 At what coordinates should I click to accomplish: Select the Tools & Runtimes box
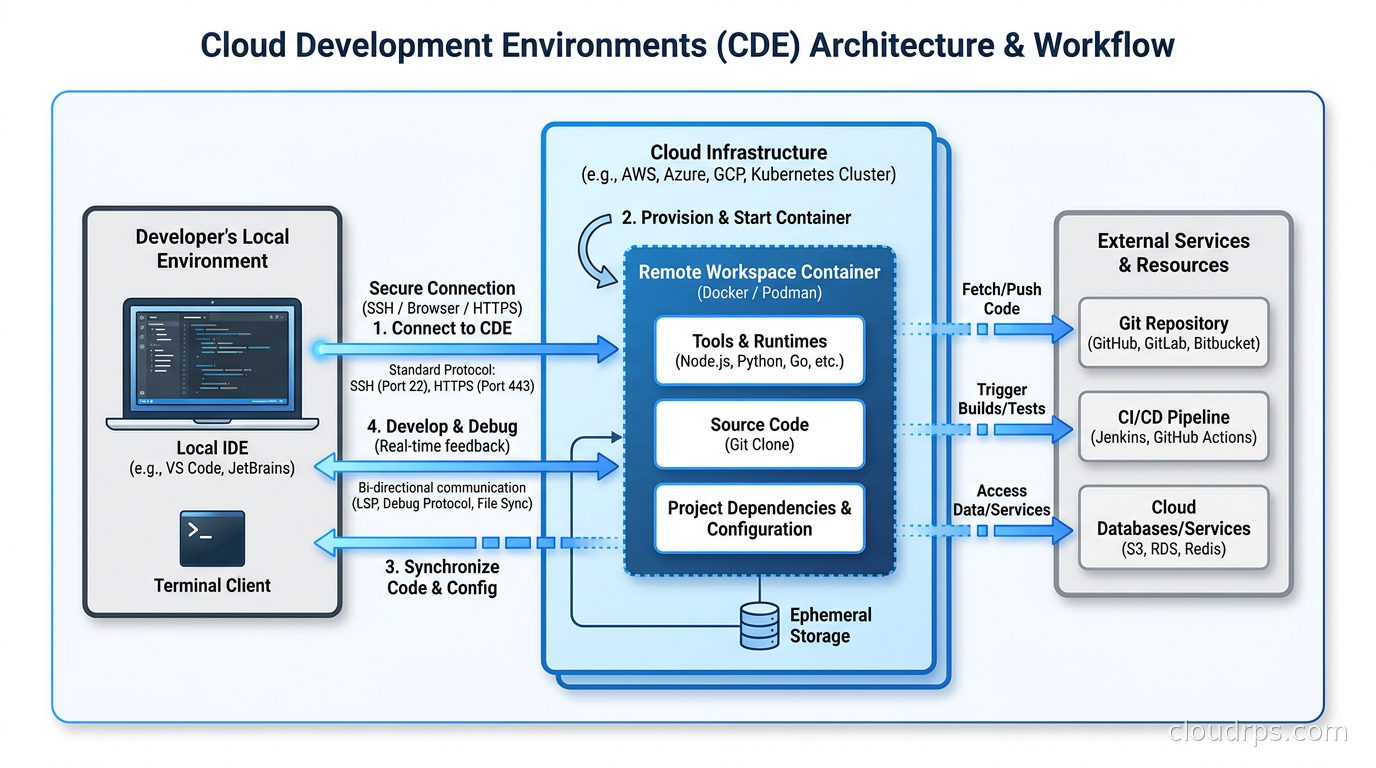click(759, 351)
